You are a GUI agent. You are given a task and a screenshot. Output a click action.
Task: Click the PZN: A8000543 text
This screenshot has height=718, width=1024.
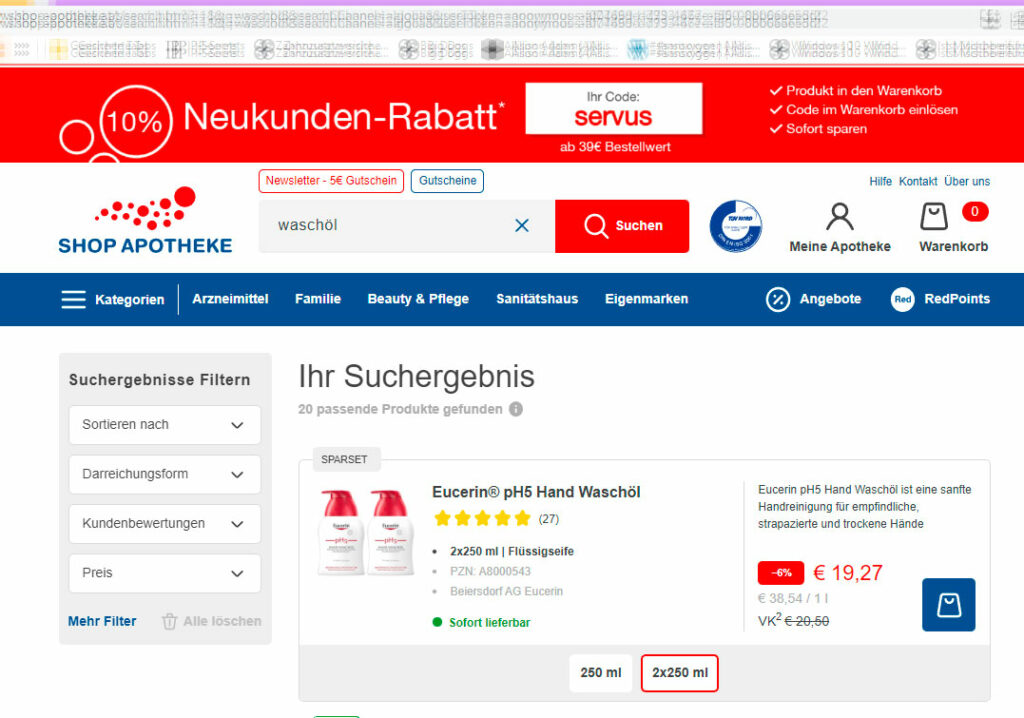(490, 571)
